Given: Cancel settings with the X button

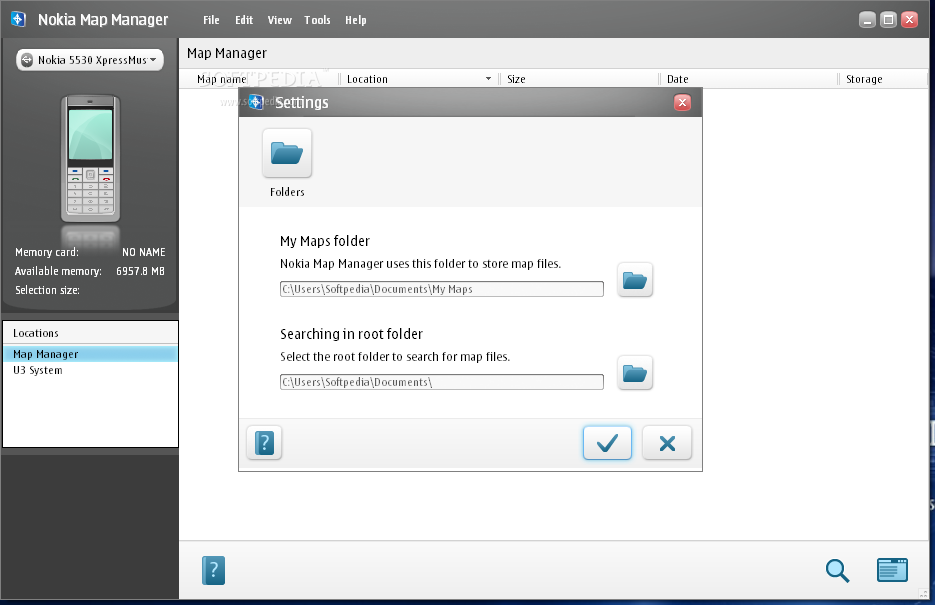Looking at the screenshot, I should (667, 443).
